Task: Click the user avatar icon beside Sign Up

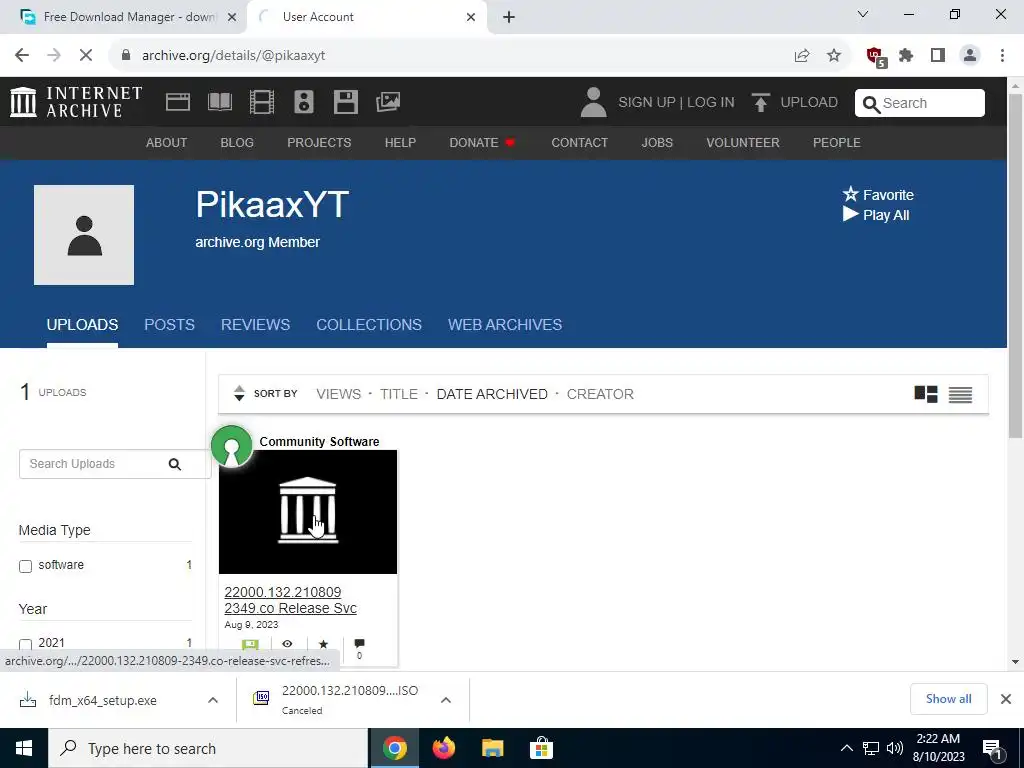Action: click(x=593, y=103)
